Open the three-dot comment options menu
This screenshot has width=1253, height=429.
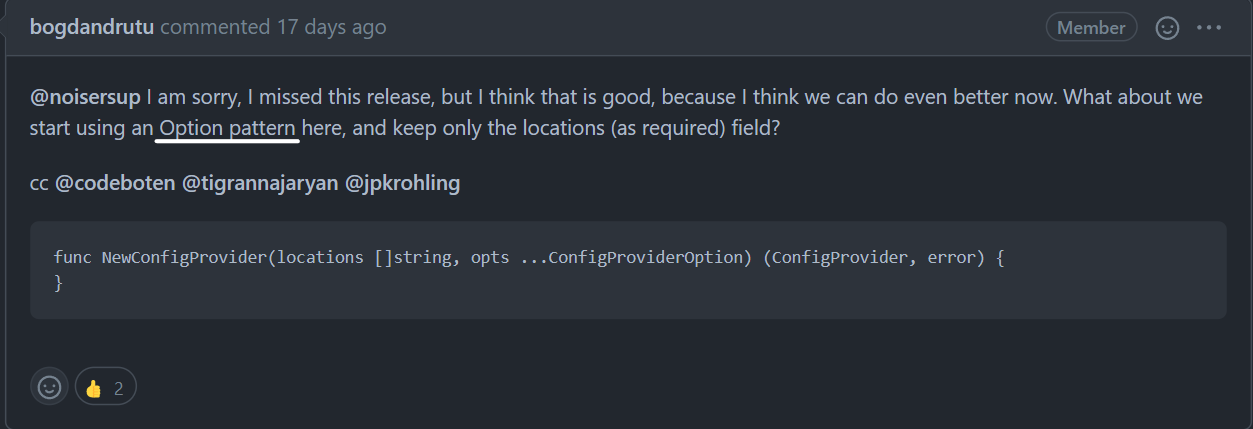click(x=1209, y=28)
